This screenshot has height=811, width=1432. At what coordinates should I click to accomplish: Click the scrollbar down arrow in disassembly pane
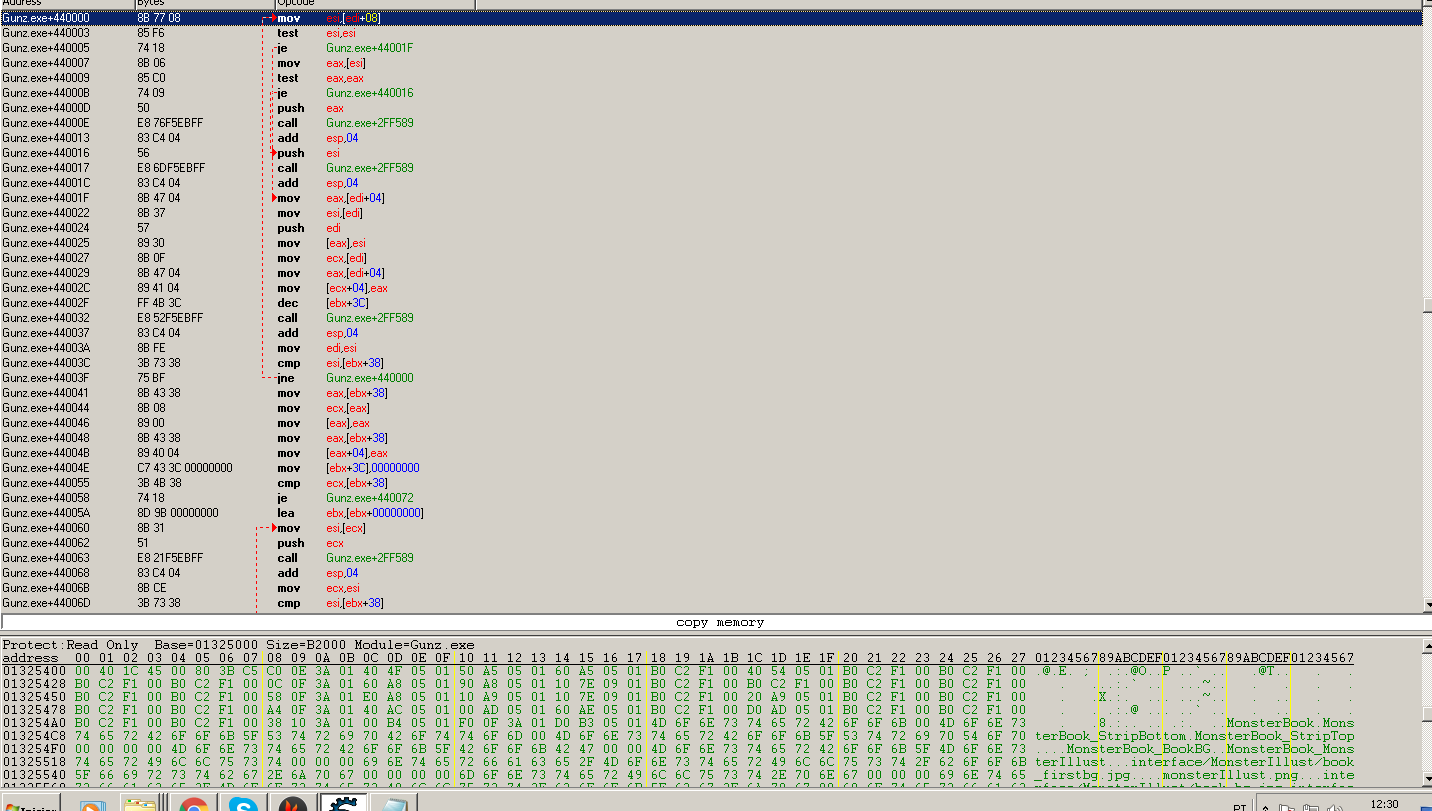point(1426,605)
